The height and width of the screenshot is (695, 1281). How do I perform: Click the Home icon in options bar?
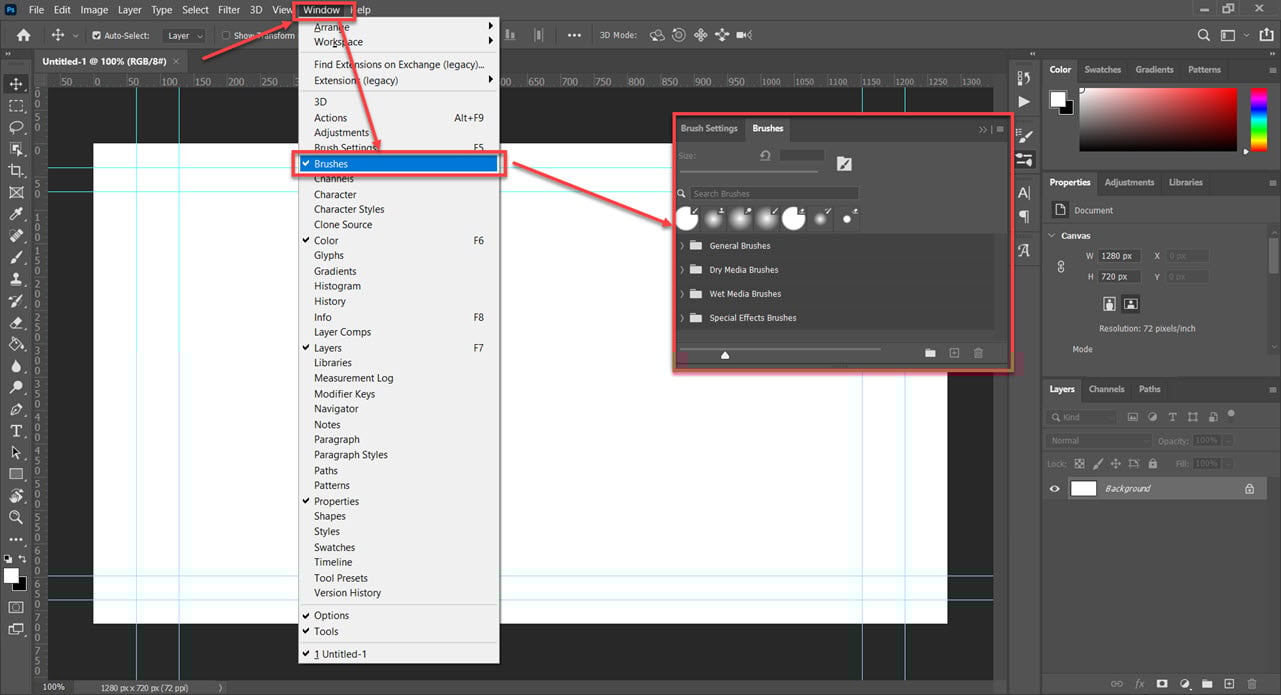[24, 35]
